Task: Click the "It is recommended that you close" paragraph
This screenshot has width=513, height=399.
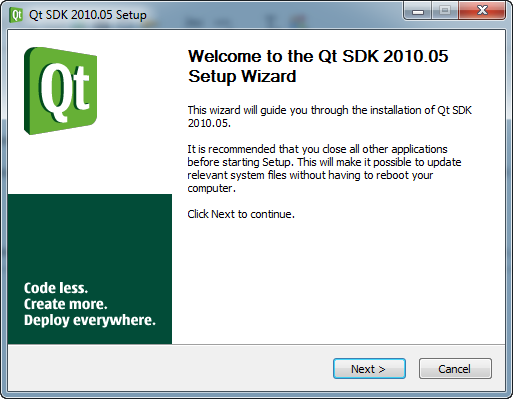Action: (324, 169)
